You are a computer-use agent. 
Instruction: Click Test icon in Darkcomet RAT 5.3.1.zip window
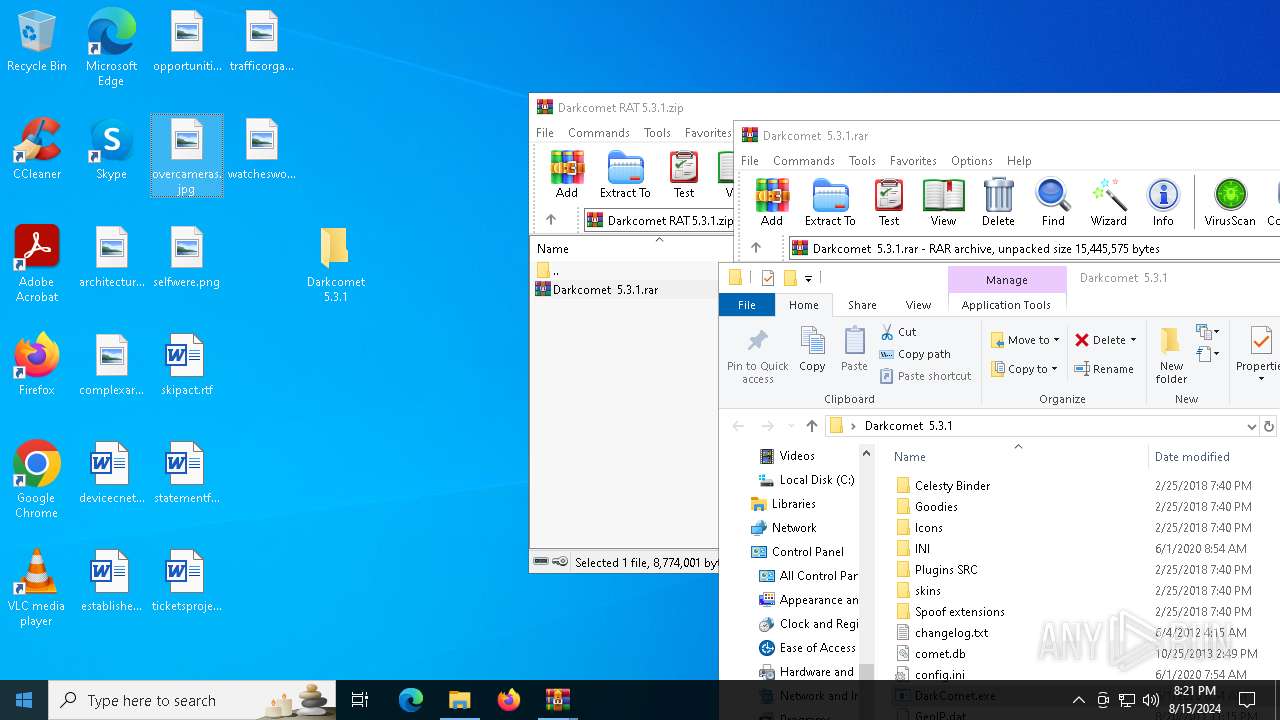pyautogui.click(x=684, y=175)
